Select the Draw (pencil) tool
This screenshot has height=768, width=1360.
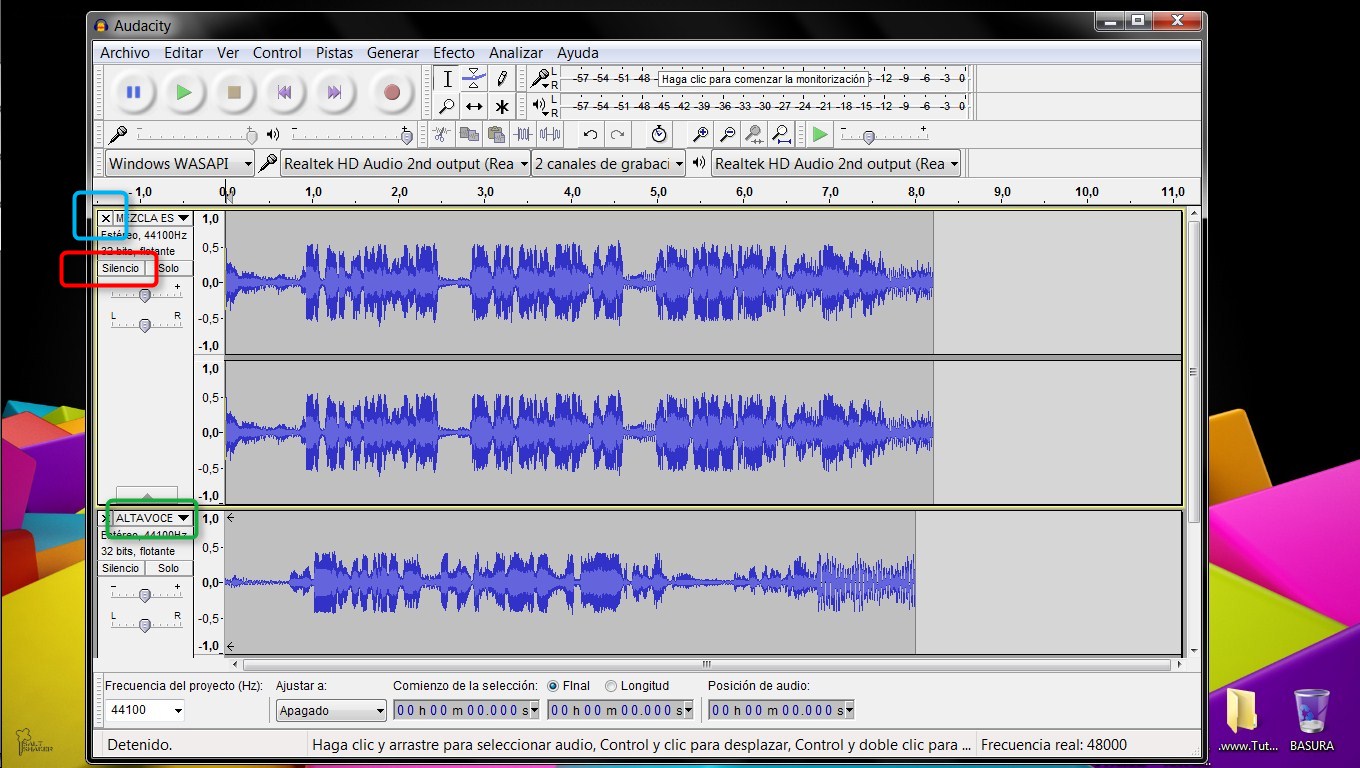(x=502, y=79)
